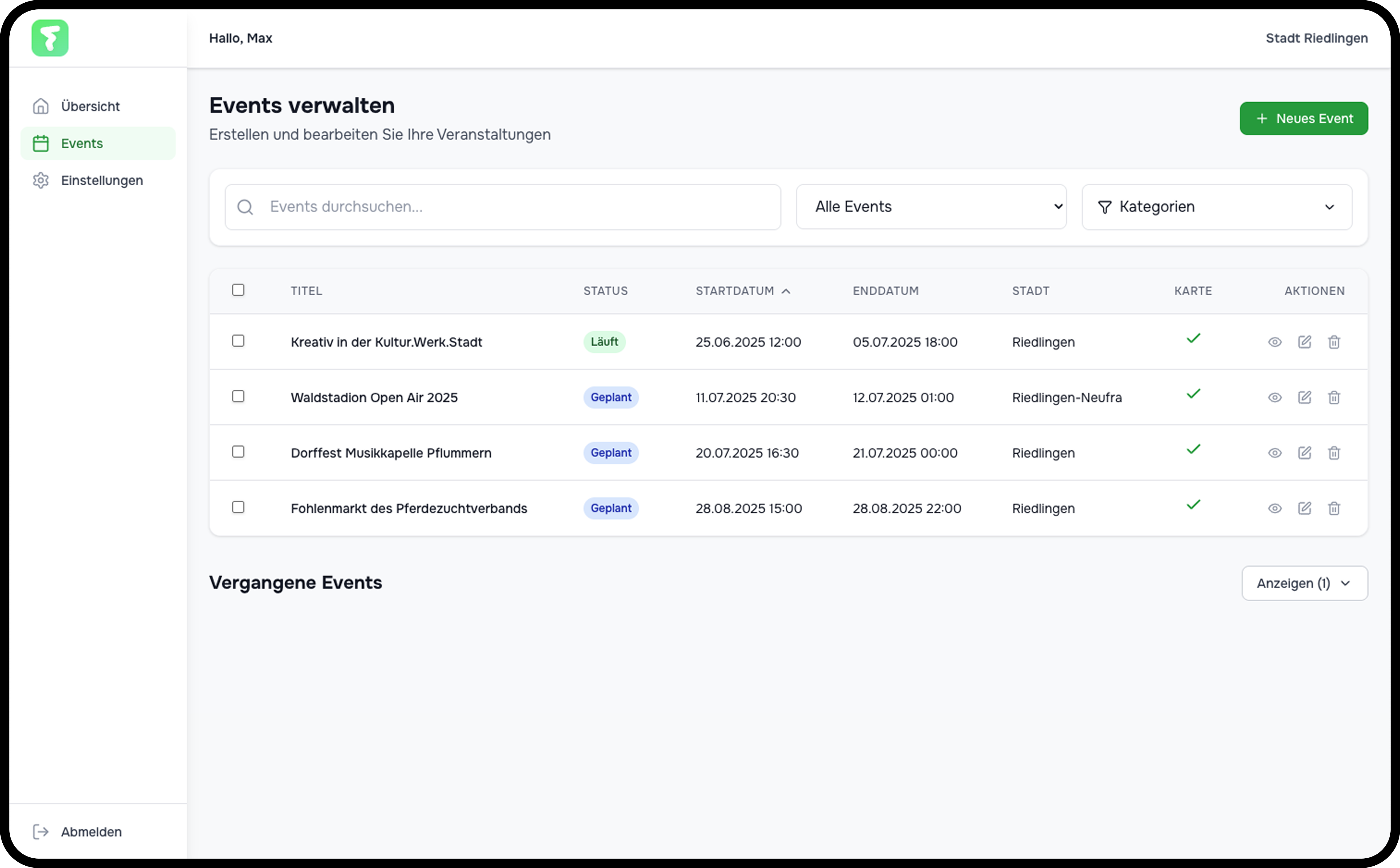Open Einstellungen from the sidebar menu

coord(102,180)
